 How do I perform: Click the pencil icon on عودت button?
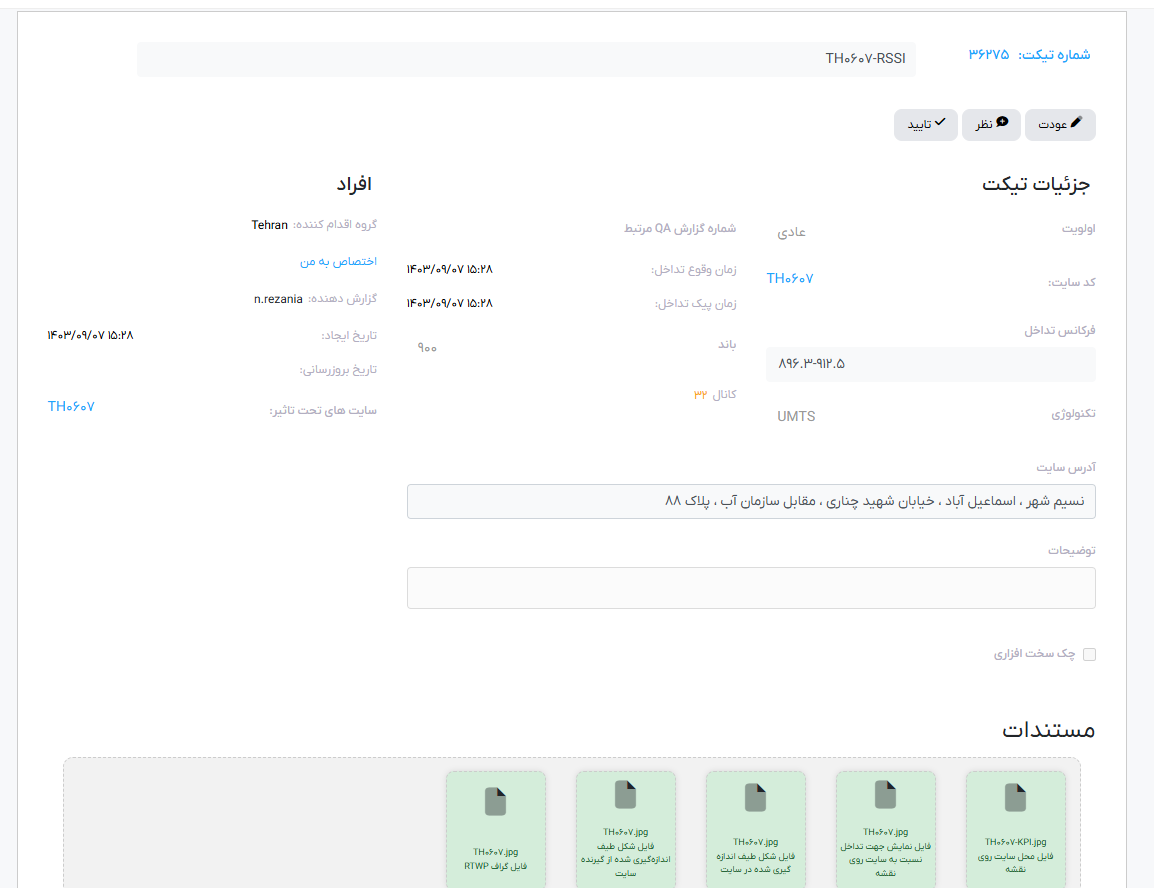coord(1076,122)
